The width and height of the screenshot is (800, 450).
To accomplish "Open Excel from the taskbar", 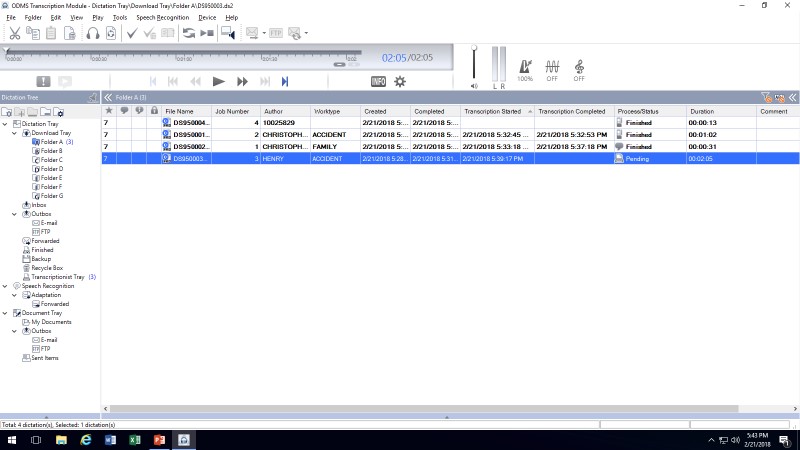I will pyautogui.click(x=135, y=440).
